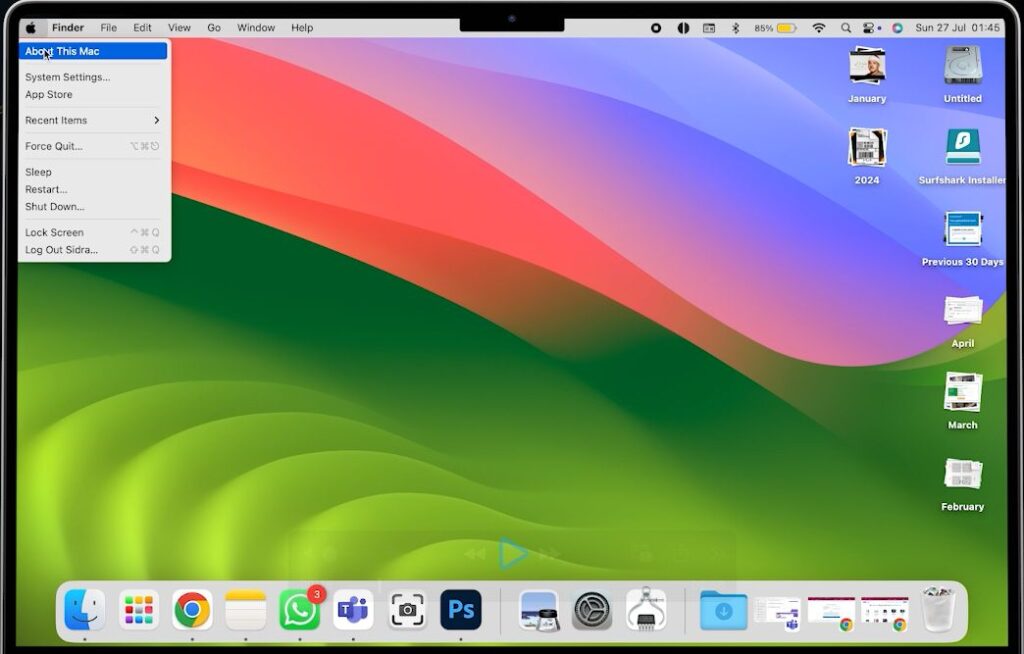
Task: Open Microsoft Teams from the Dock
Action: (353, 609)
